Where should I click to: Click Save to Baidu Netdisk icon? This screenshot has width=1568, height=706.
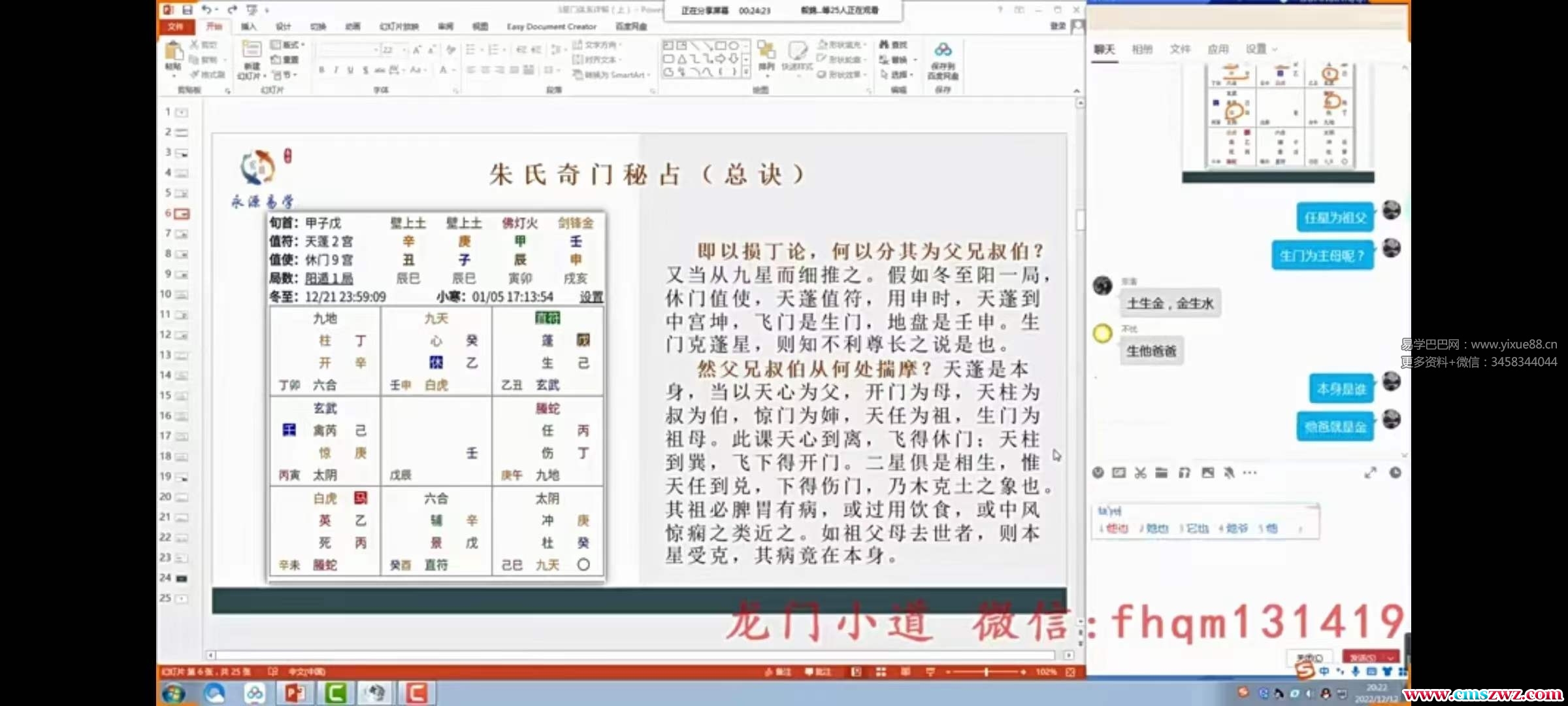(x=943, y=51)
